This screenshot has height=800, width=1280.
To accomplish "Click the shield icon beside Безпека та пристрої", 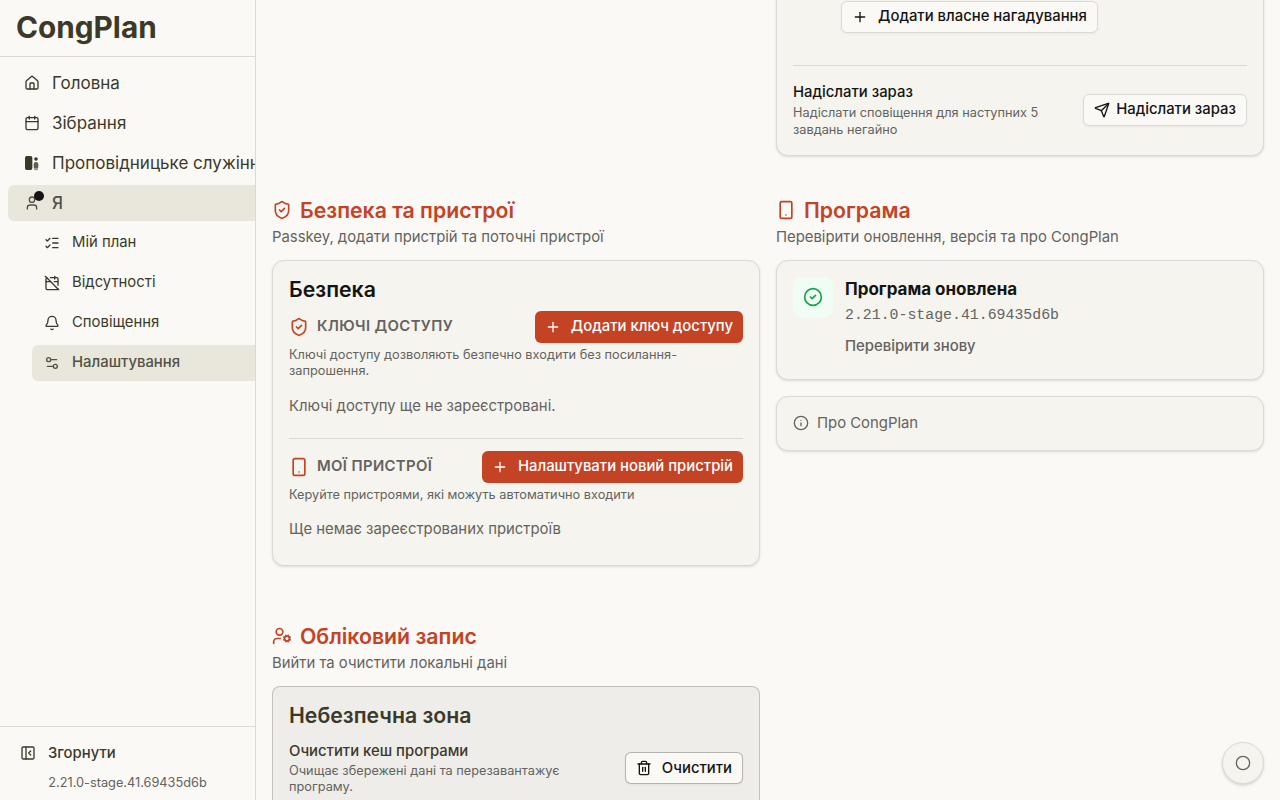I will tap(282, 211).
